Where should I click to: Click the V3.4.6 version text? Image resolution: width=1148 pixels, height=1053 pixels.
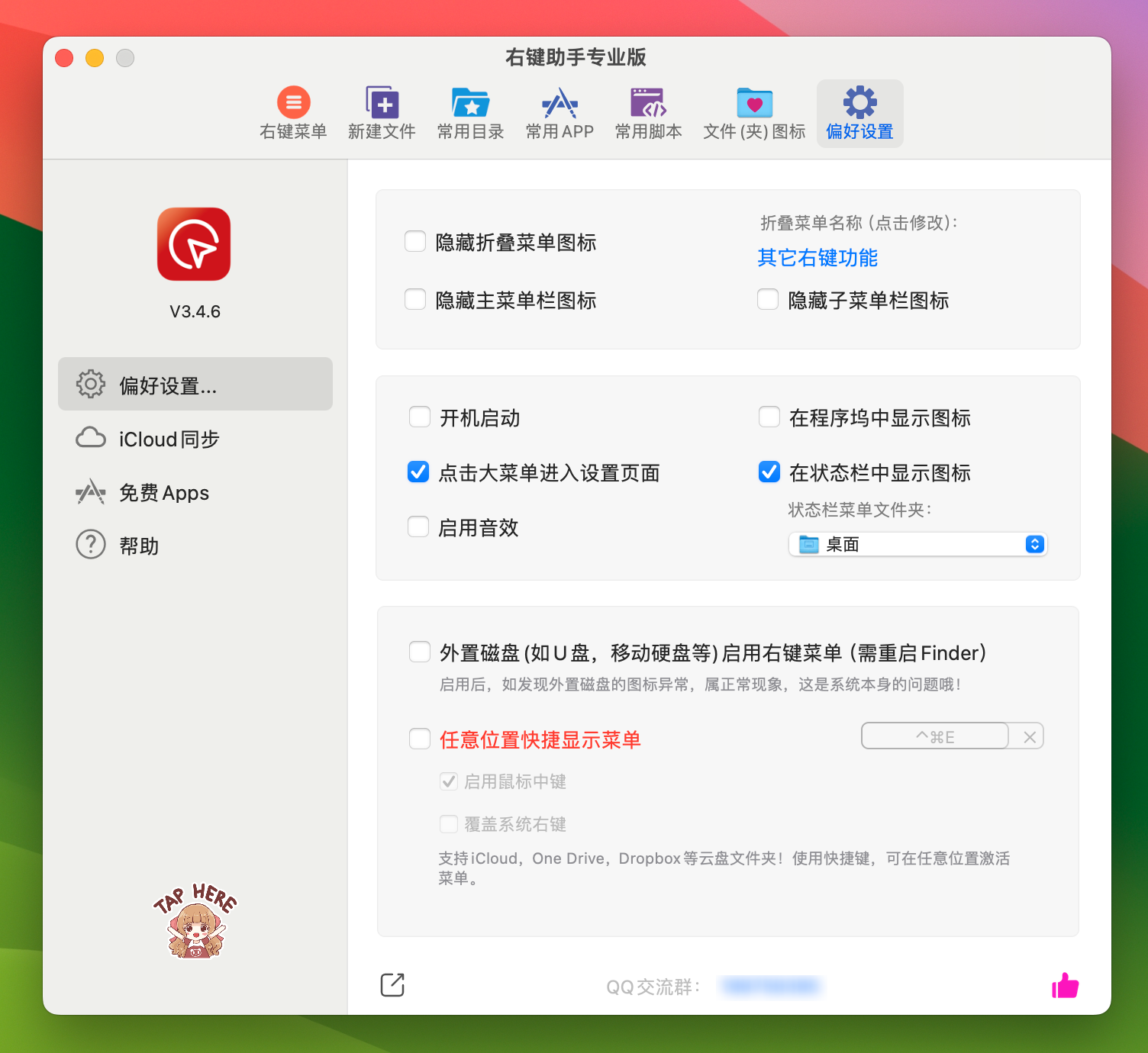coord(195,311)
